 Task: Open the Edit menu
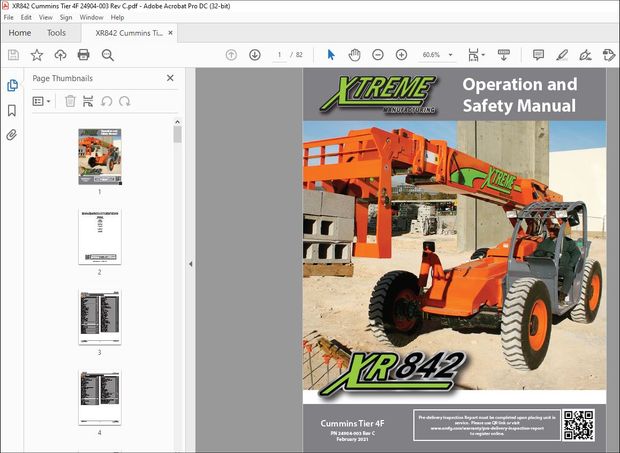coord(26,17)
